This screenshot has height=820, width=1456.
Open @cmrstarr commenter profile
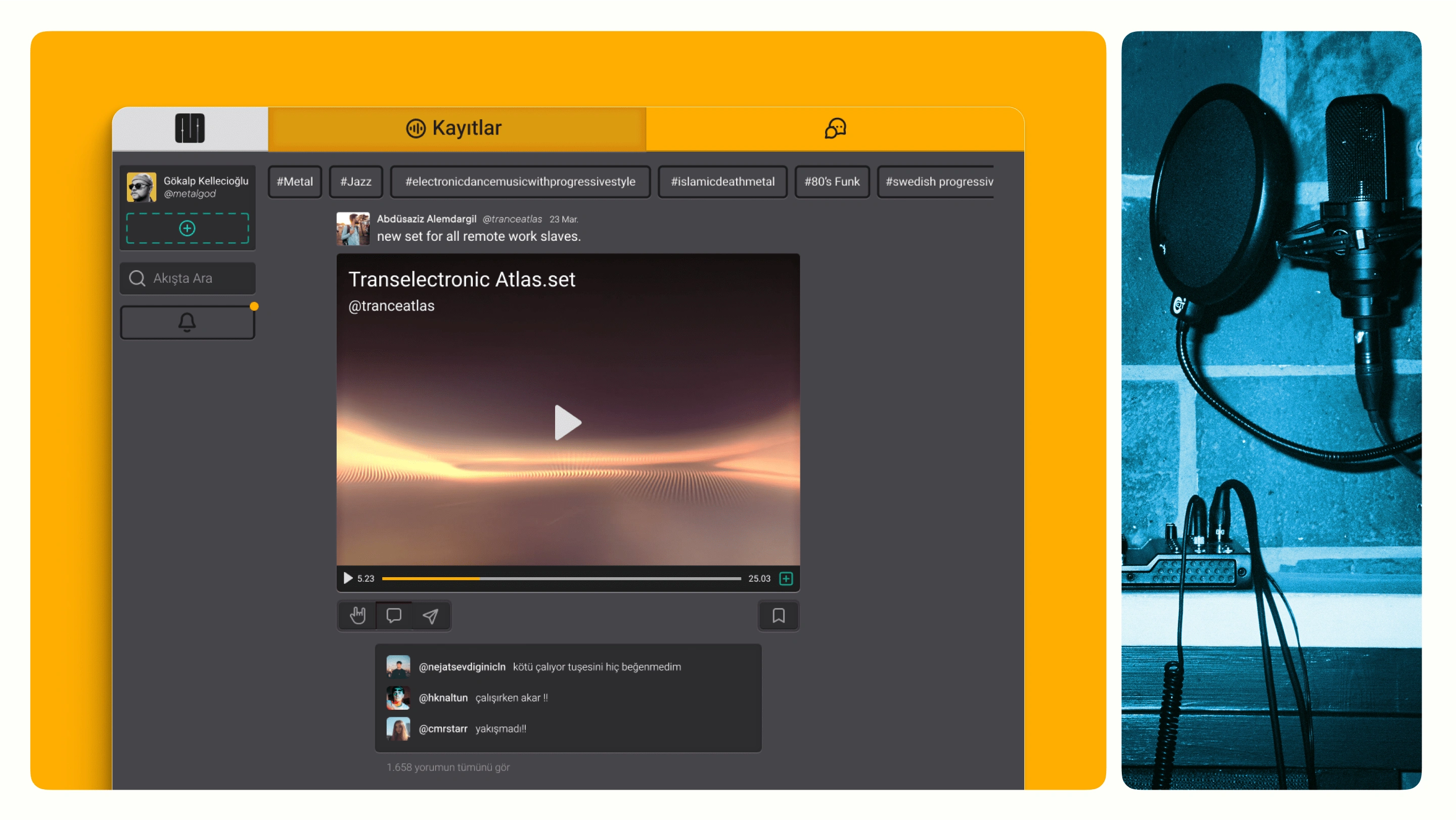[x=443, y=728]
